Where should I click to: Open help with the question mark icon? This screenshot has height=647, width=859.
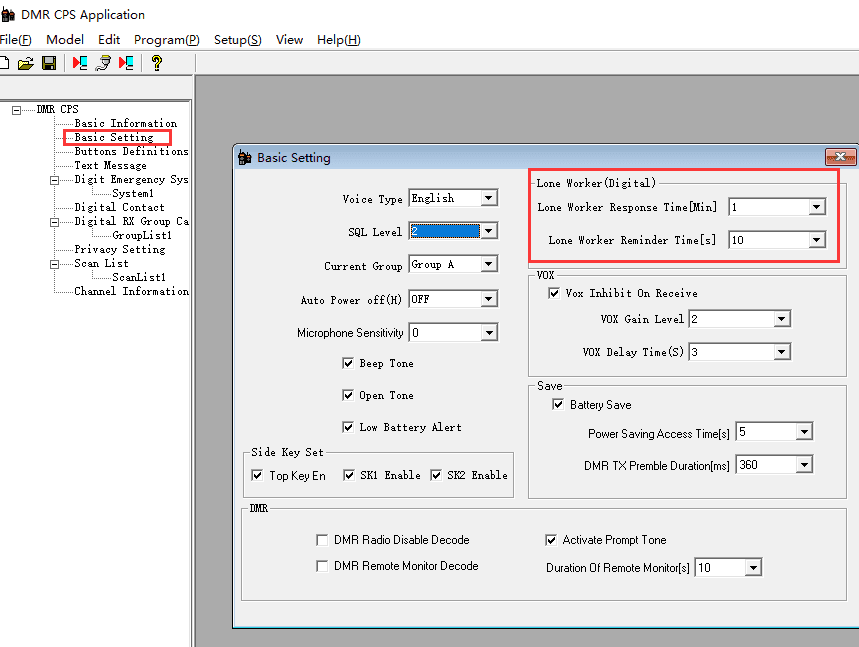(x=157, y=63)
